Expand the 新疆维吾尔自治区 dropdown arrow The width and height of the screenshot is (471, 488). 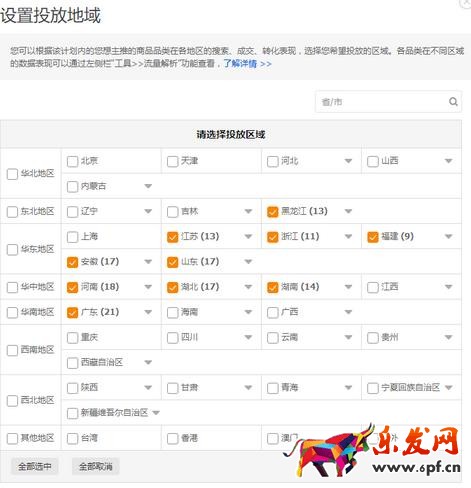(156, 413)
